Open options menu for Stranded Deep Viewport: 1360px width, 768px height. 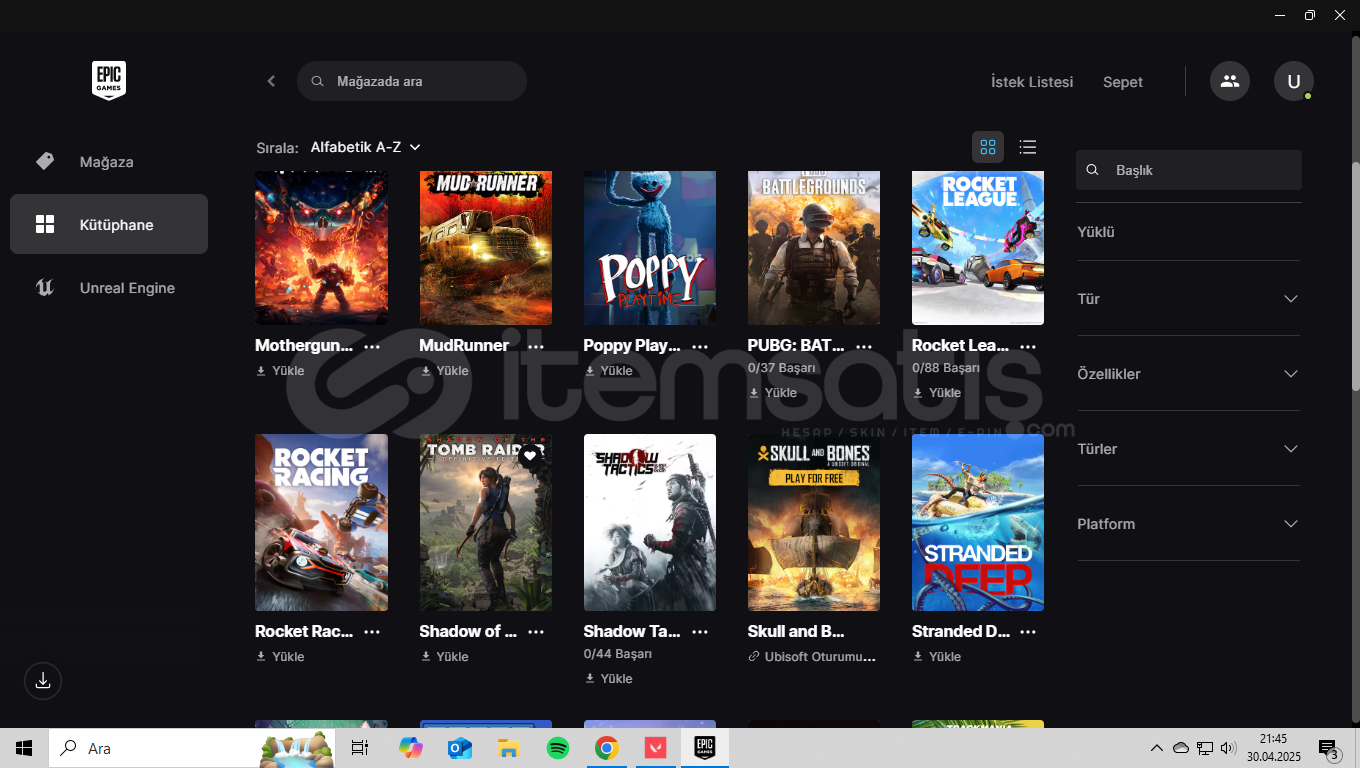pos(1028,632)
